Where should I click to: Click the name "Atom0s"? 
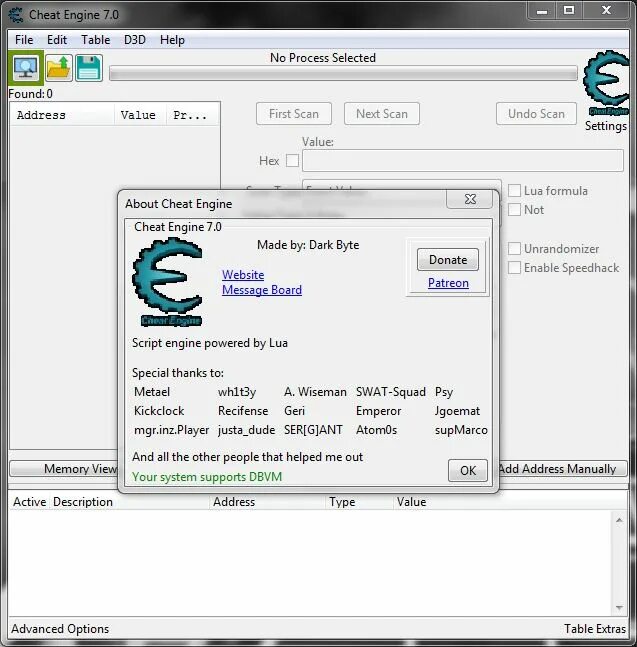(376, 430)
